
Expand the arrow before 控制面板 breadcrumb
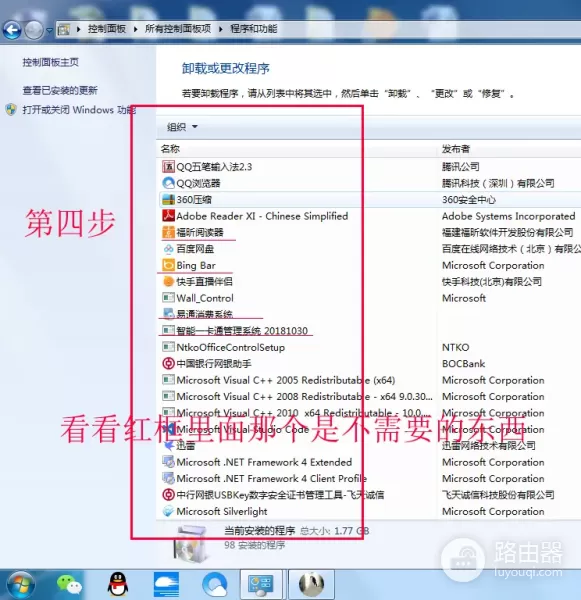[78, 29]
